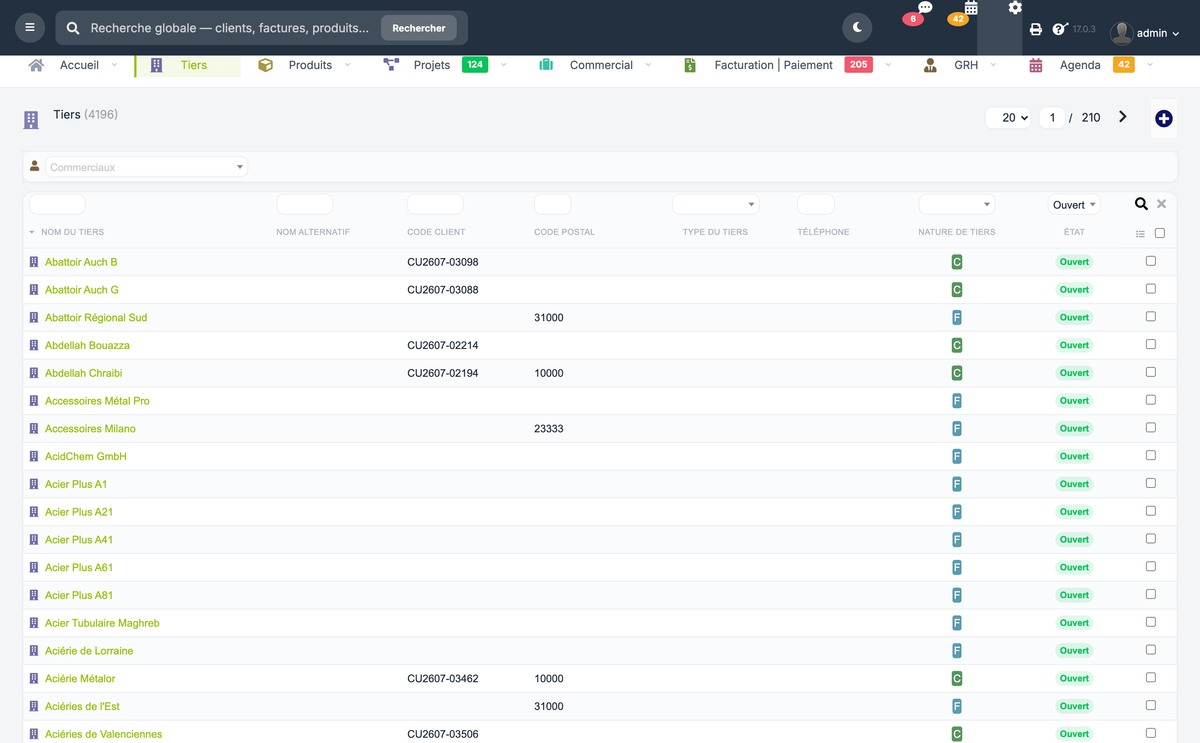Sort by Nom du tiers column header
The width and height of the screenshot is (1200, 743).
click(x=72, y=232)
